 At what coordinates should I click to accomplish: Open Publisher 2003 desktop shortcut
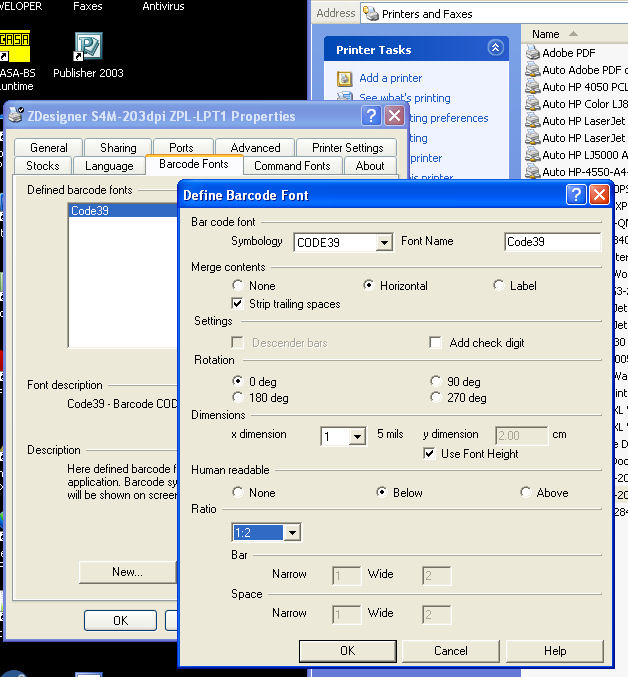[x=88, y=46]
